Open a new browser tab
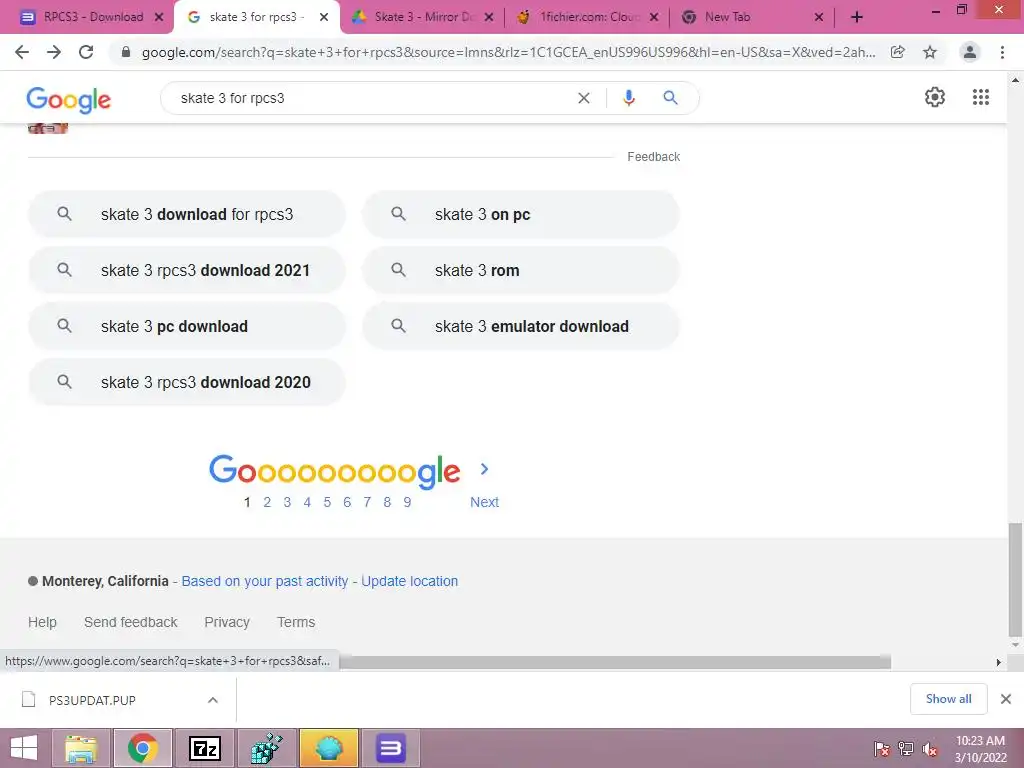Screen dimensions: 1024x768 (857, 18)
